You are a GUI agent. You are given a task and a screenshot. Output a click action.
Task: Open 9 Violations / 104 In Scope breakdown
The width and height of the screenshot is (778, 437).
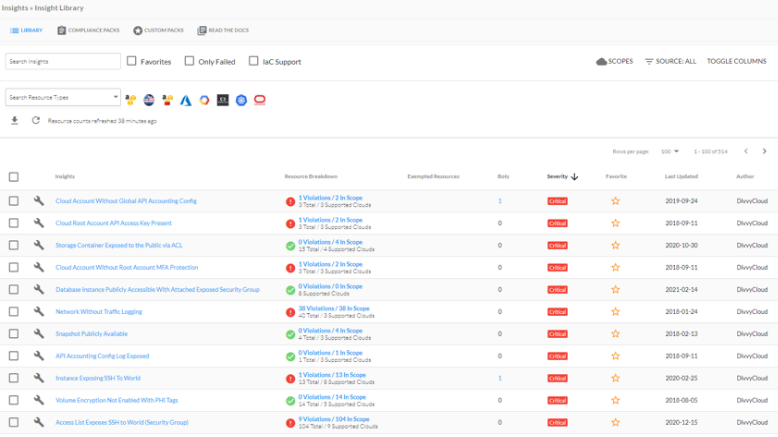pyautogui.click(x=334, y=419)
